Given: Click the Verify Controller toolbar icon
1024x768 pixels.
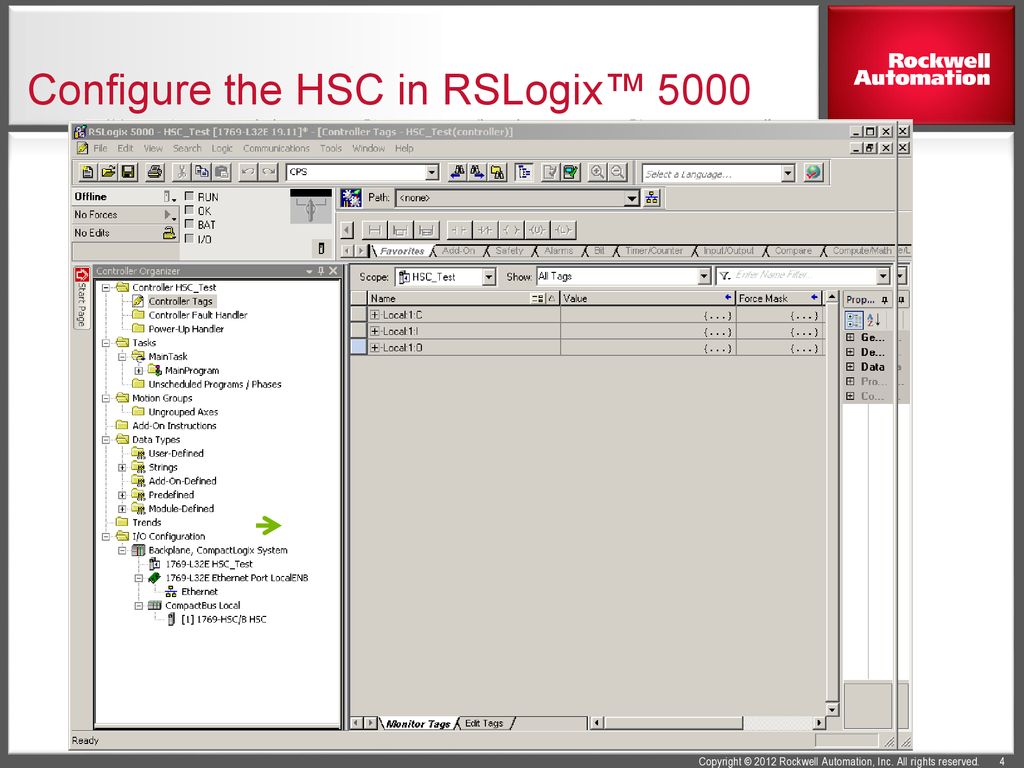Looking at the screenshot, I should [x=571, y=172].
